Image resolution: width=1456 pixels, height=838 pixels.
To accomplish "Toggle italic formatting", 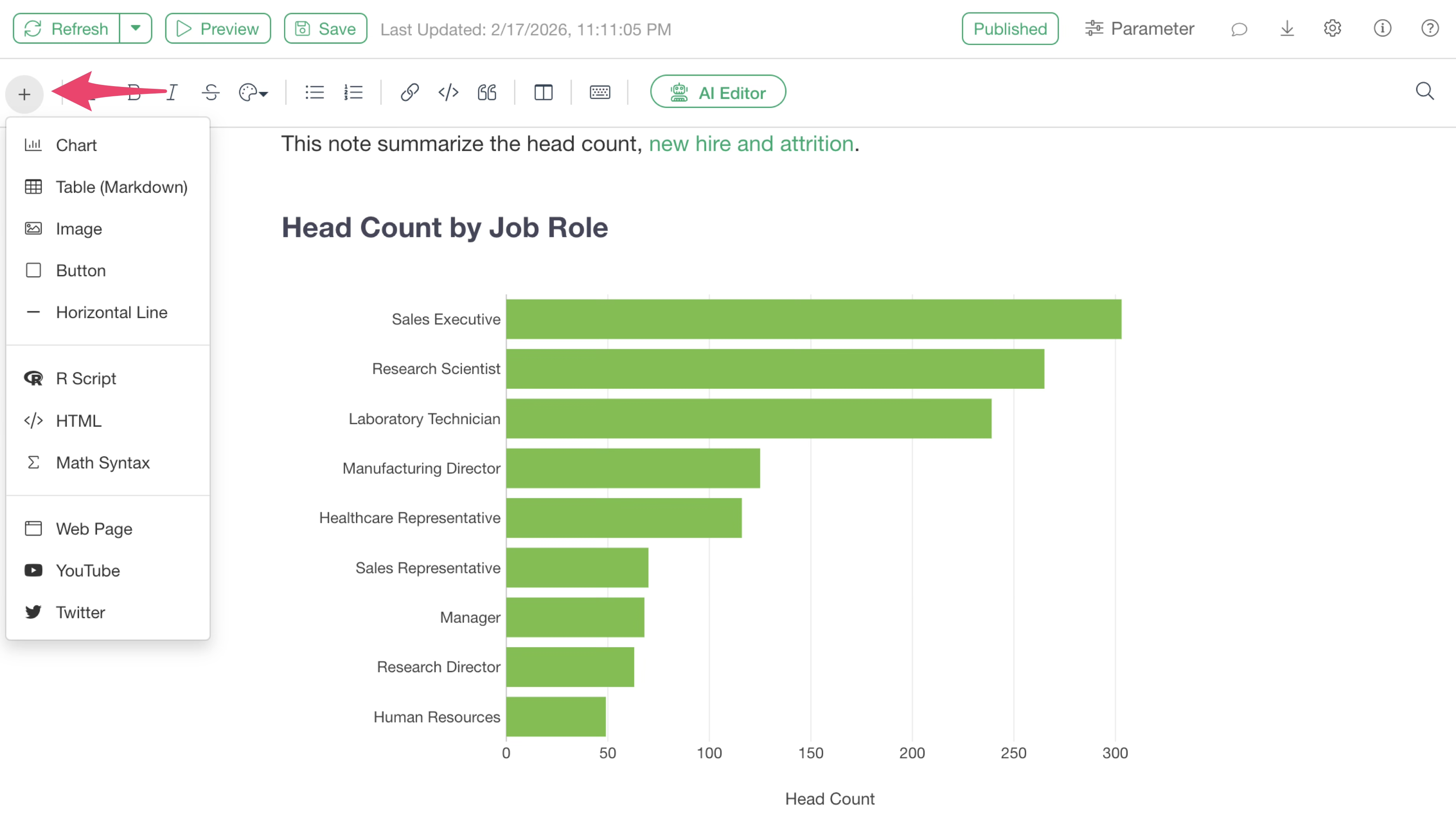I will click(172, 92).
